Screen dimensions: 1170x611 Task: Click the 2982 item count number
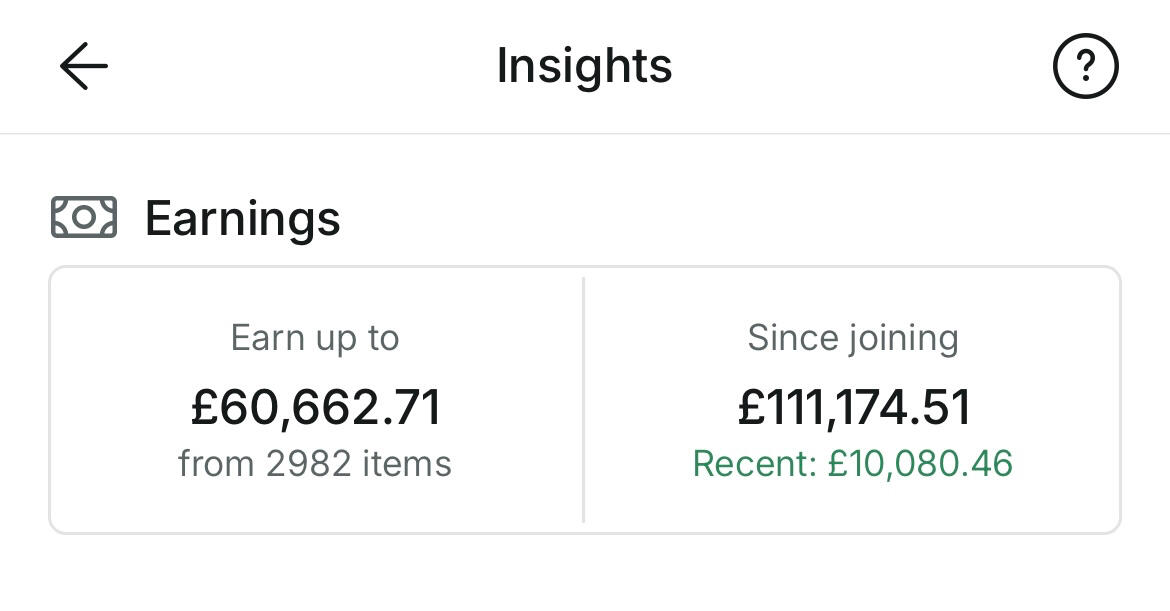click(x=308, y=464)
